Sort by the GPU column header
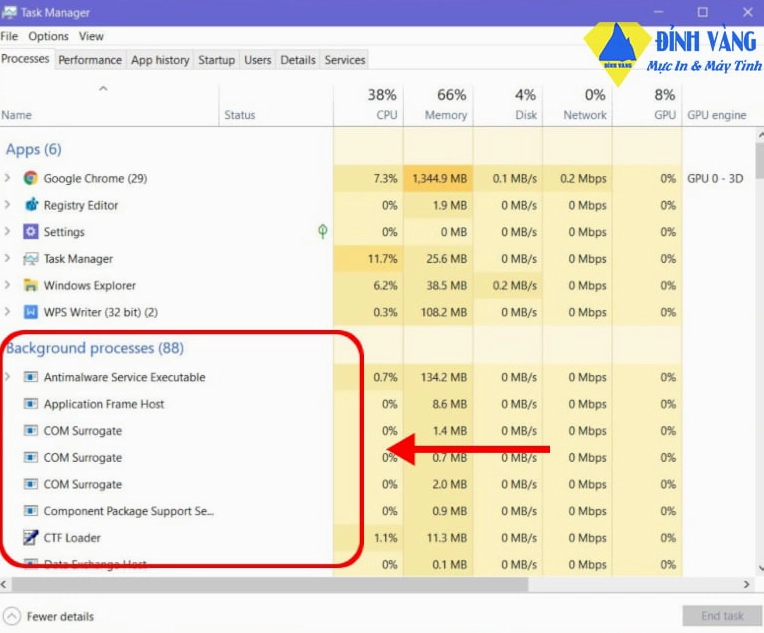The height and width of the screenshot is (633, 764). click(x=647, y=105)
